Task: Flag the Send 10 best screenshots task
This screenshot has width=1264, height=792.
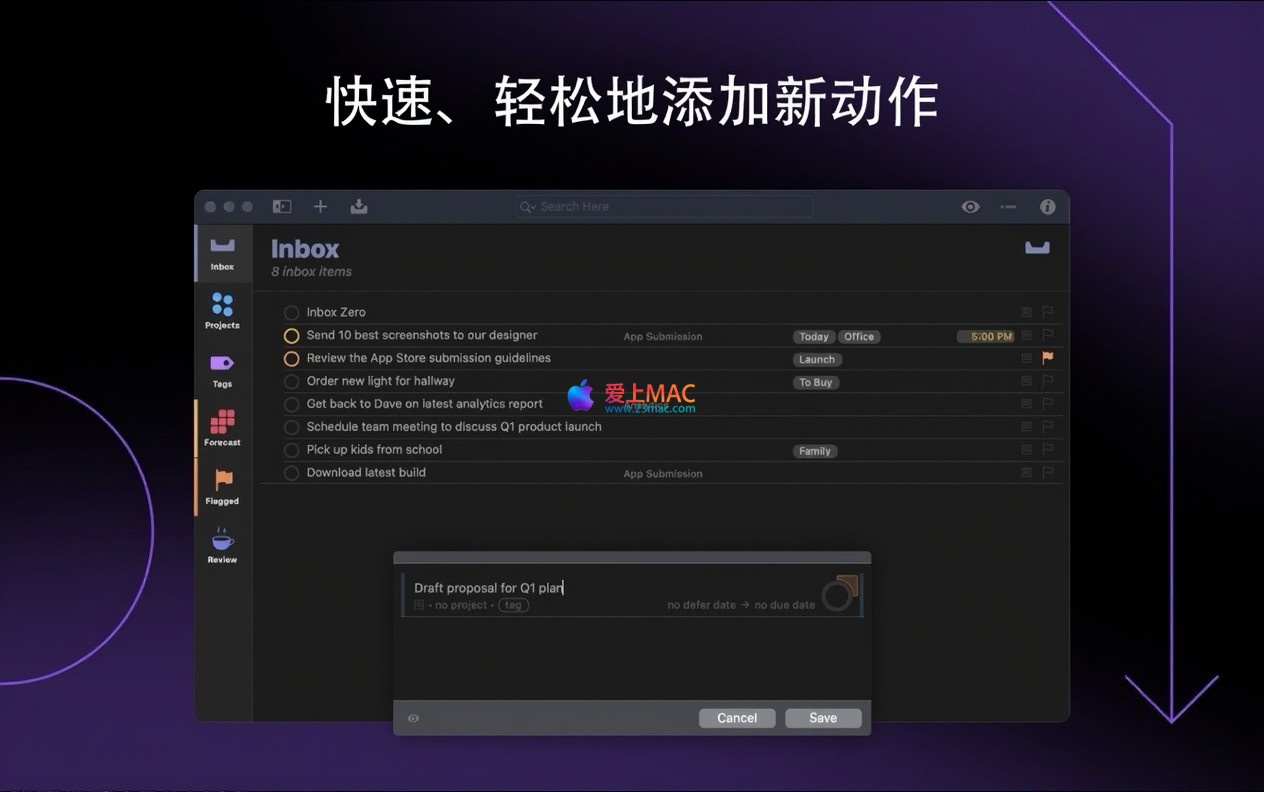Action: pyautogui.click(x=1048, y=336)
